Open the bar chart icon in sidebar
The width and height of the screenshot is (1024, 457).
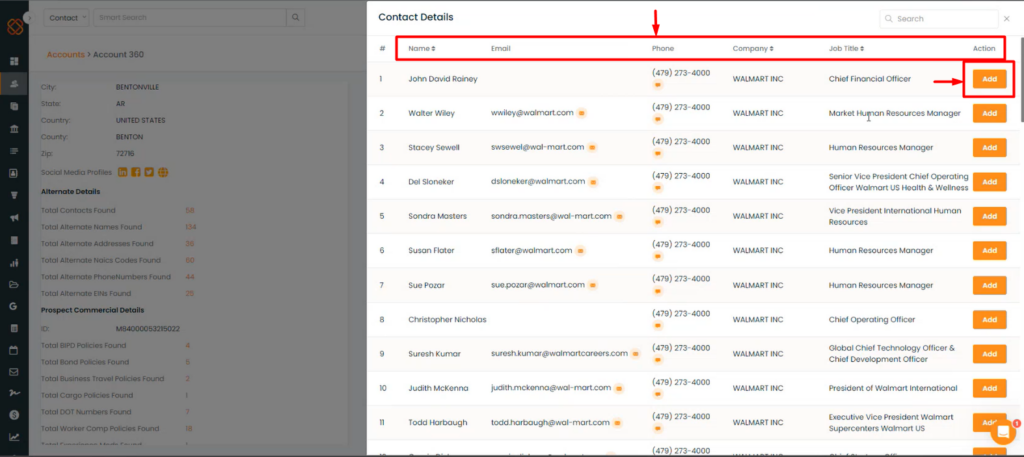coord(14,262)
